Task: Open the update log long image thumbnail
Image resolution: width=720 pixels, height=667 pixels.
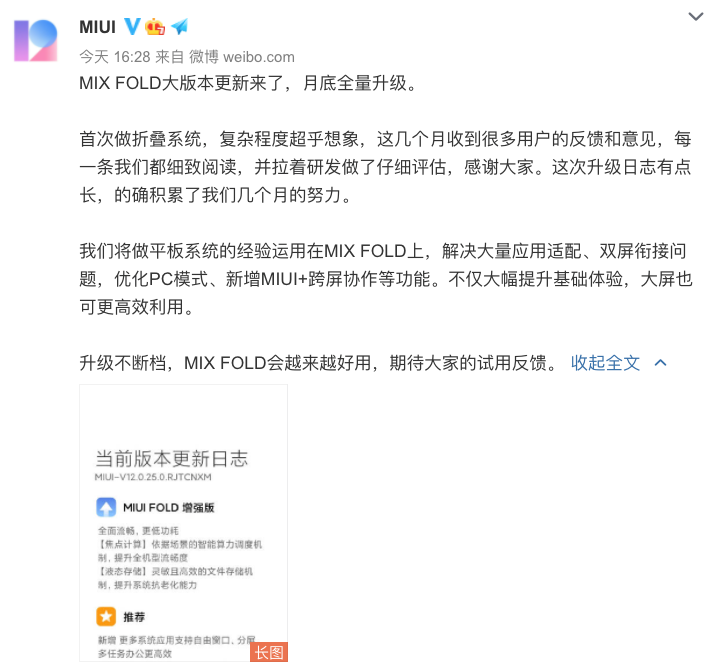Action: coord(184,523)
